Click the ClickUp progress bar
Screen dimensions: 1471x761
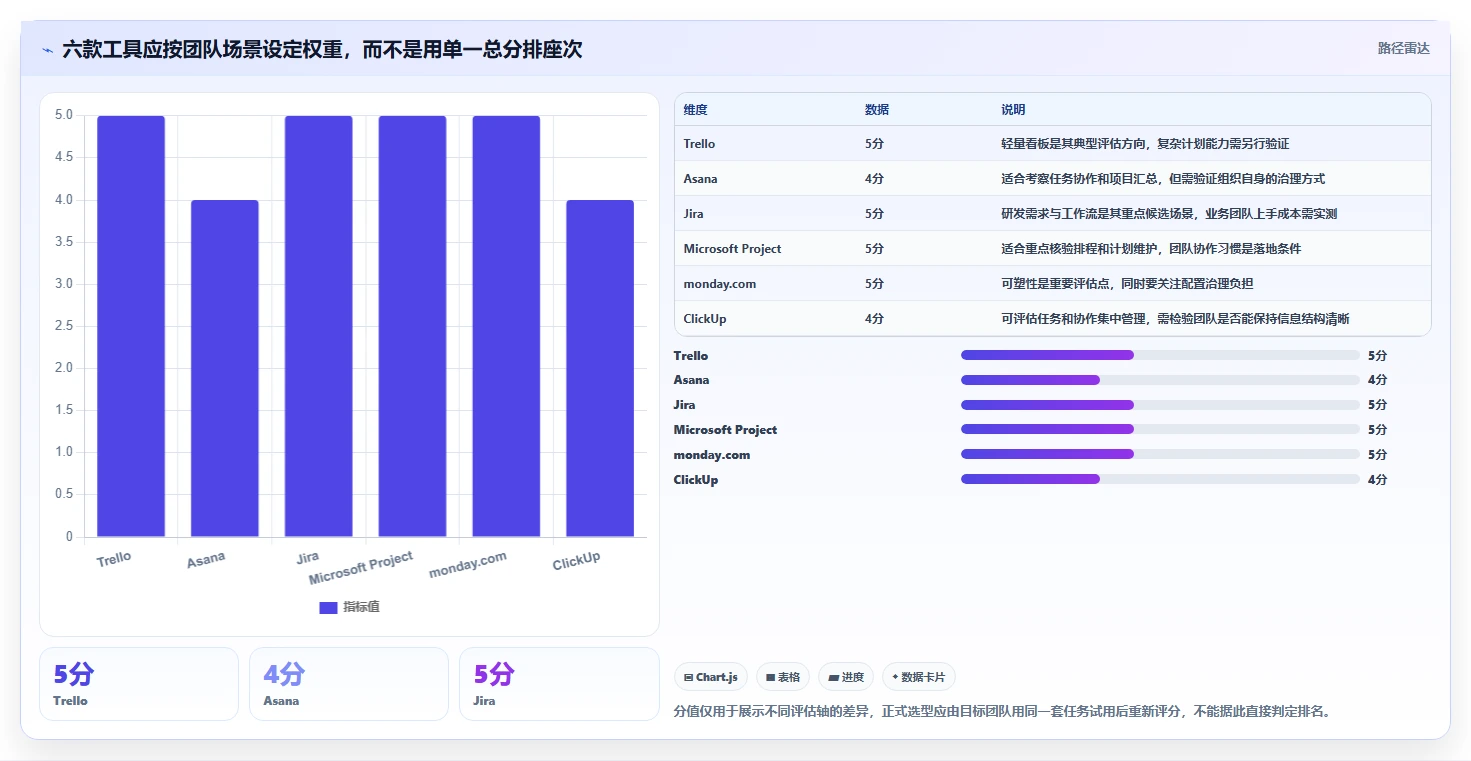point(1160,479)
